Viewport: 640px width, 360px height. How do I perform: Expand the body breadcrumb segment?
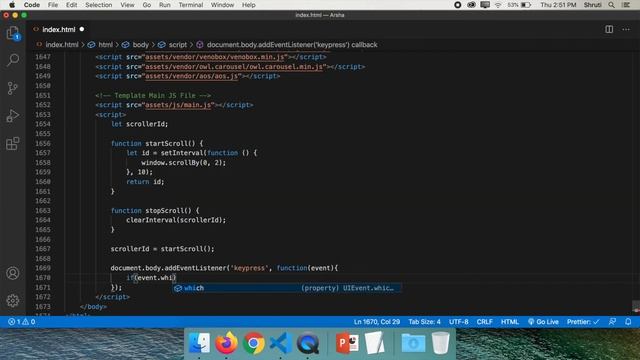(x=140, y=45)
